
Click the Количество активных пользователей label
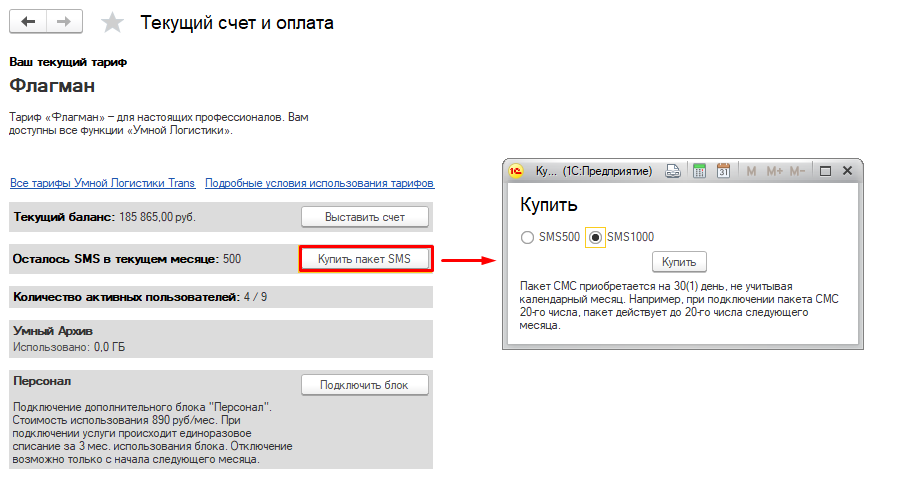(126, 297)
